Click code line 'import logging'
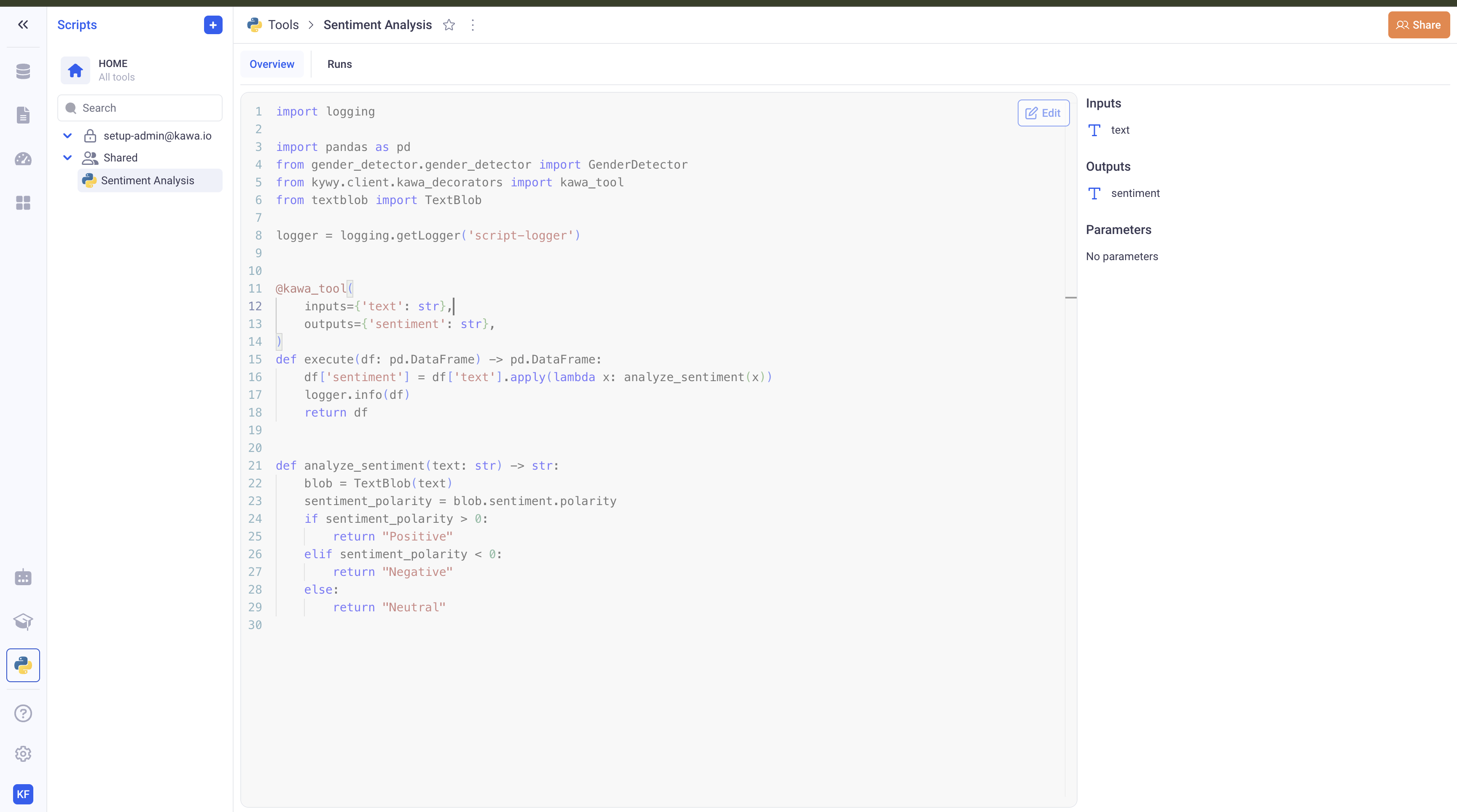 point(325,112)
